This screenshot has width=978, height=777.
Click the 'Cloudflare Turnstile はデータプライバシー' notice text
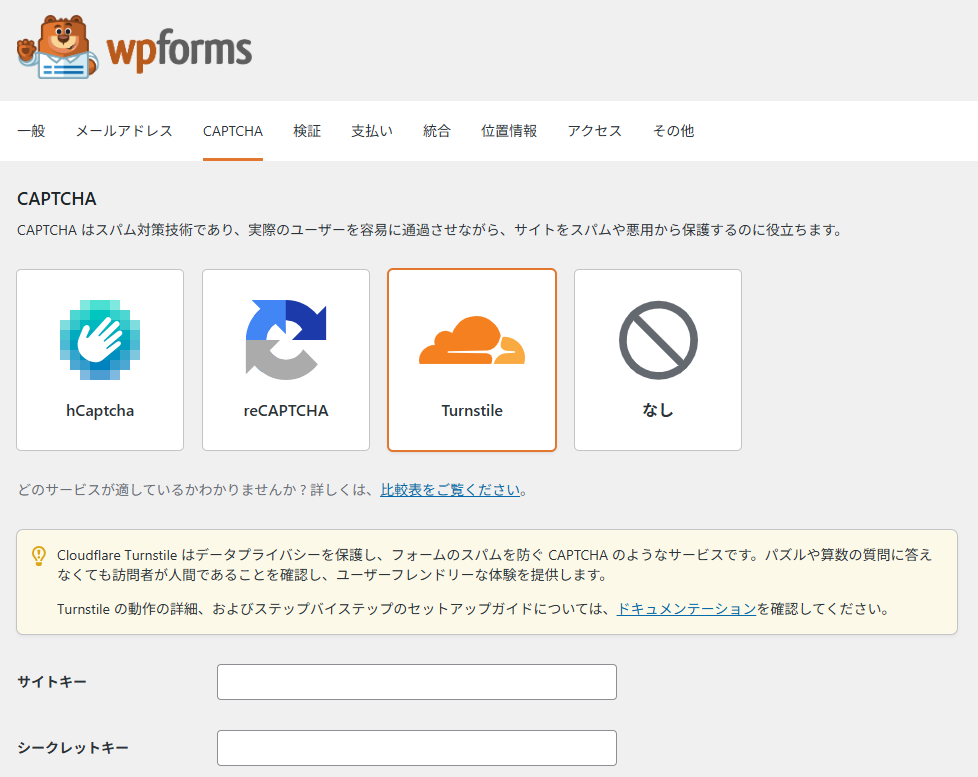(x=494, y=564)
